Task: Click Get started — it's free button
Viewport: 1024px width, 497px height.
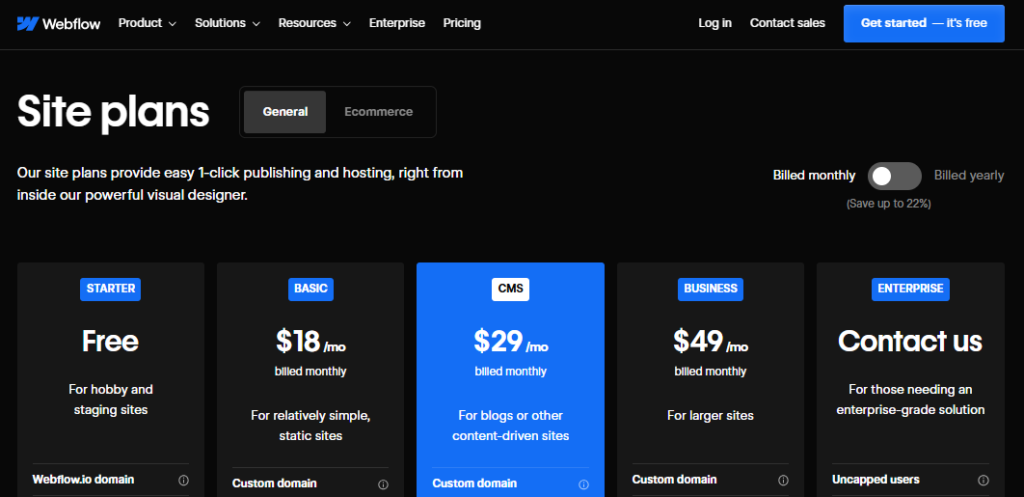Action: click(x=924, y=24)
